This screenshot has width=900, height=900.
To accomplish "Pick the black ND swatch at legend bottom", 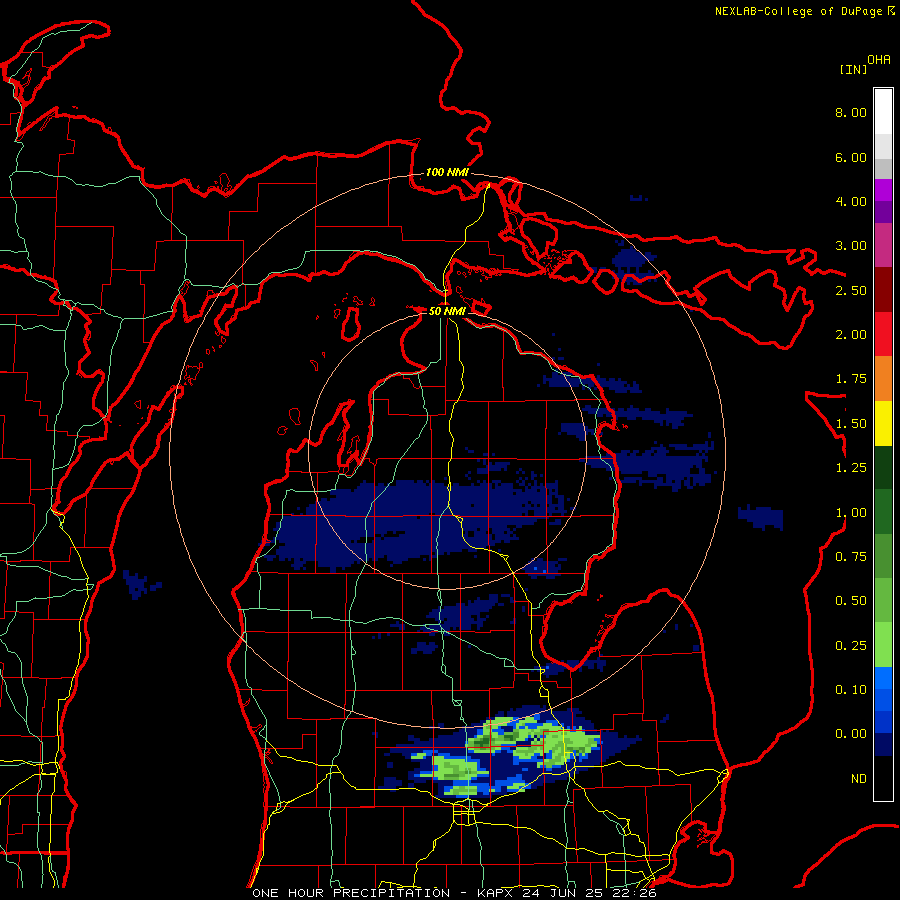I will [883, 778].
